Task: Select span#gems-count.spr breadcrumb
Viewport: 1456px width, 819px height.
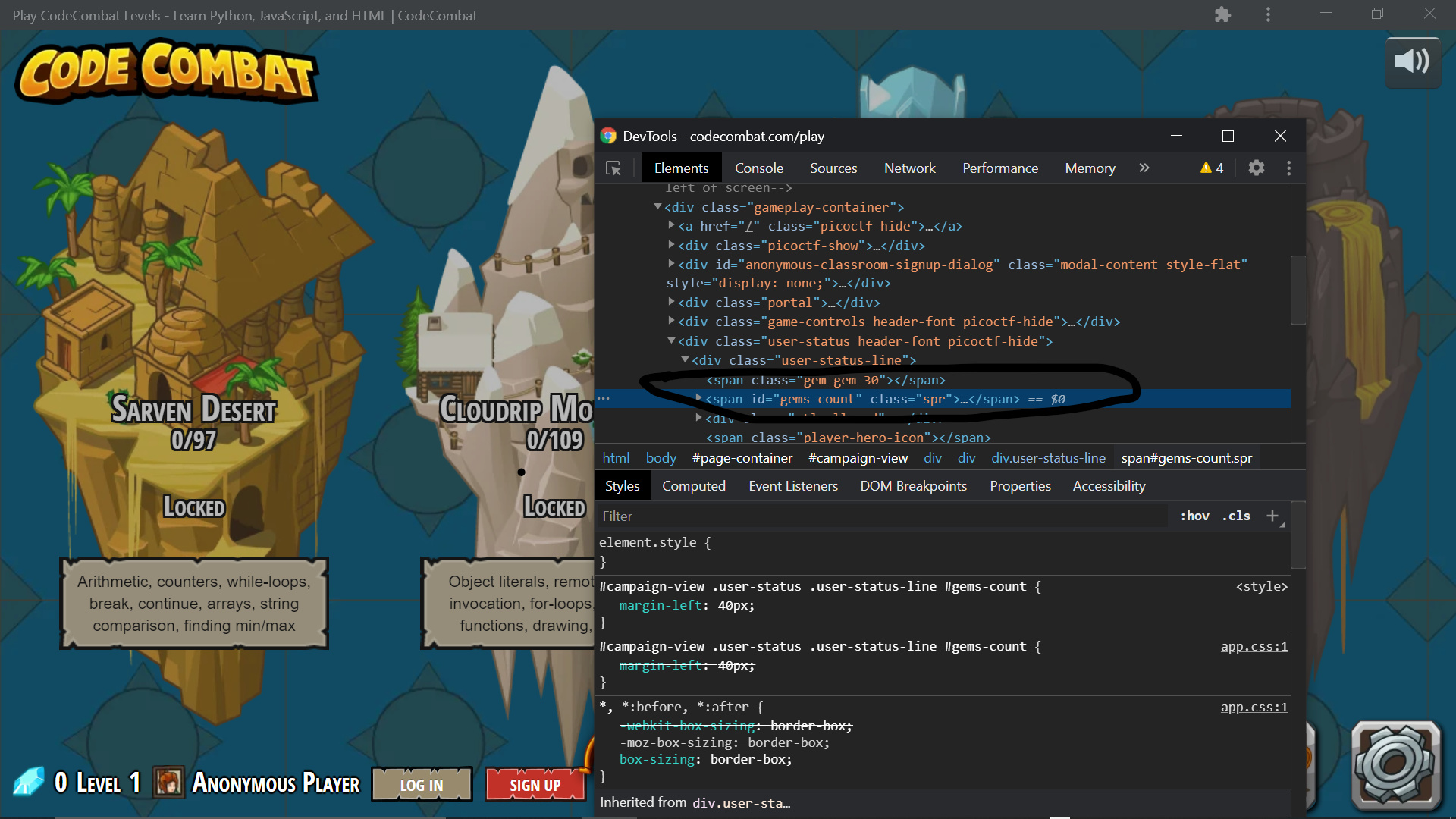Action: pyautogui.click(x=1186, y=458)
